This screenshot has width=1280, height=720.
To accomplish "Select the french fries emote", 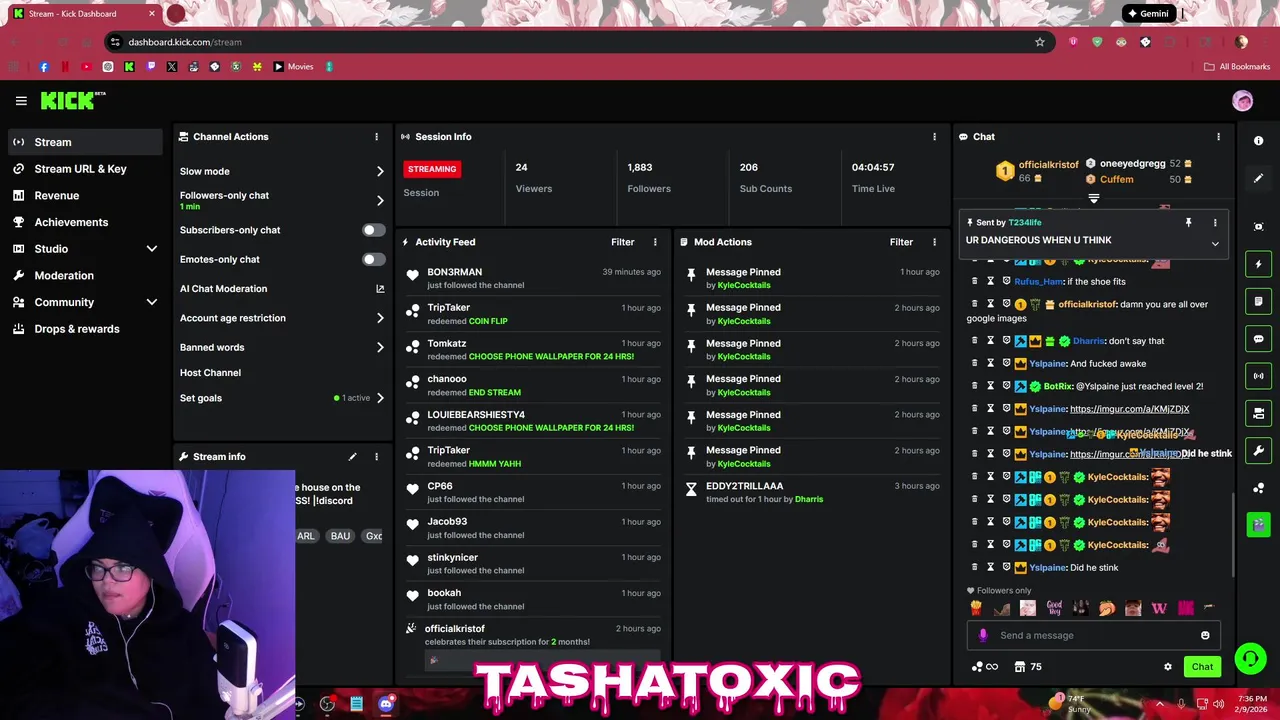I will tap(976, 608).
